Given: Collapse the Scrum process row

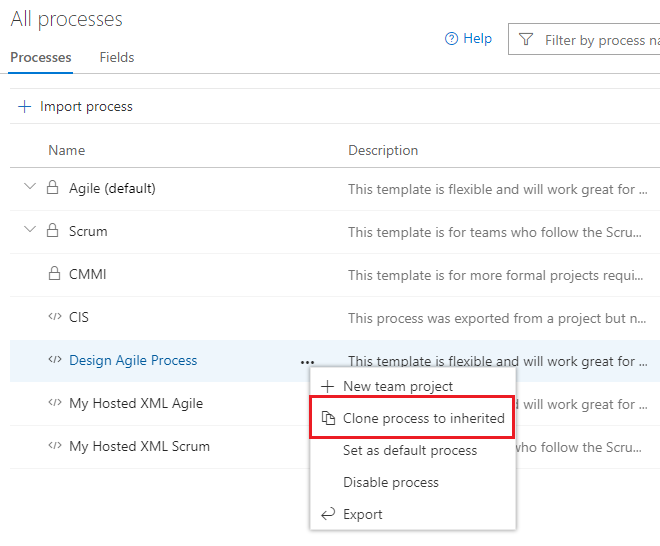Looking at the screenshot, I should coord(30,229).
